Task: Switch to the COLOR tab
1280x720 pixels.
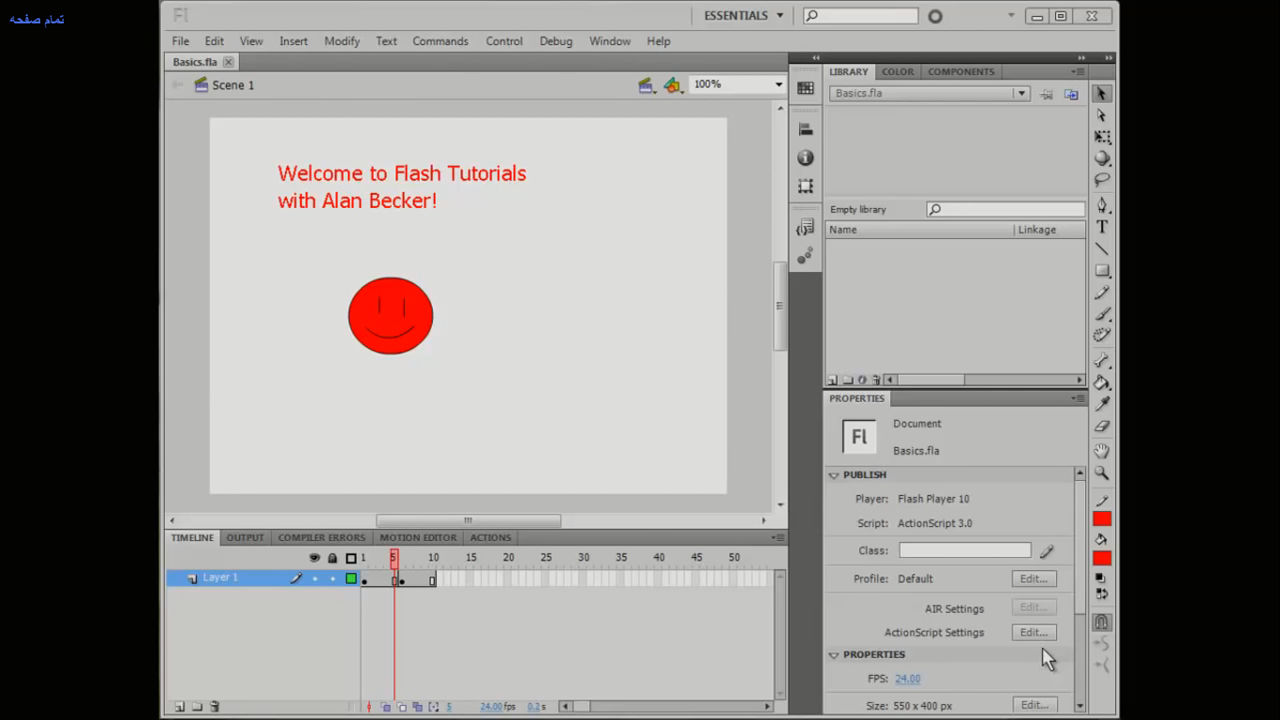Action: [897, 72]
